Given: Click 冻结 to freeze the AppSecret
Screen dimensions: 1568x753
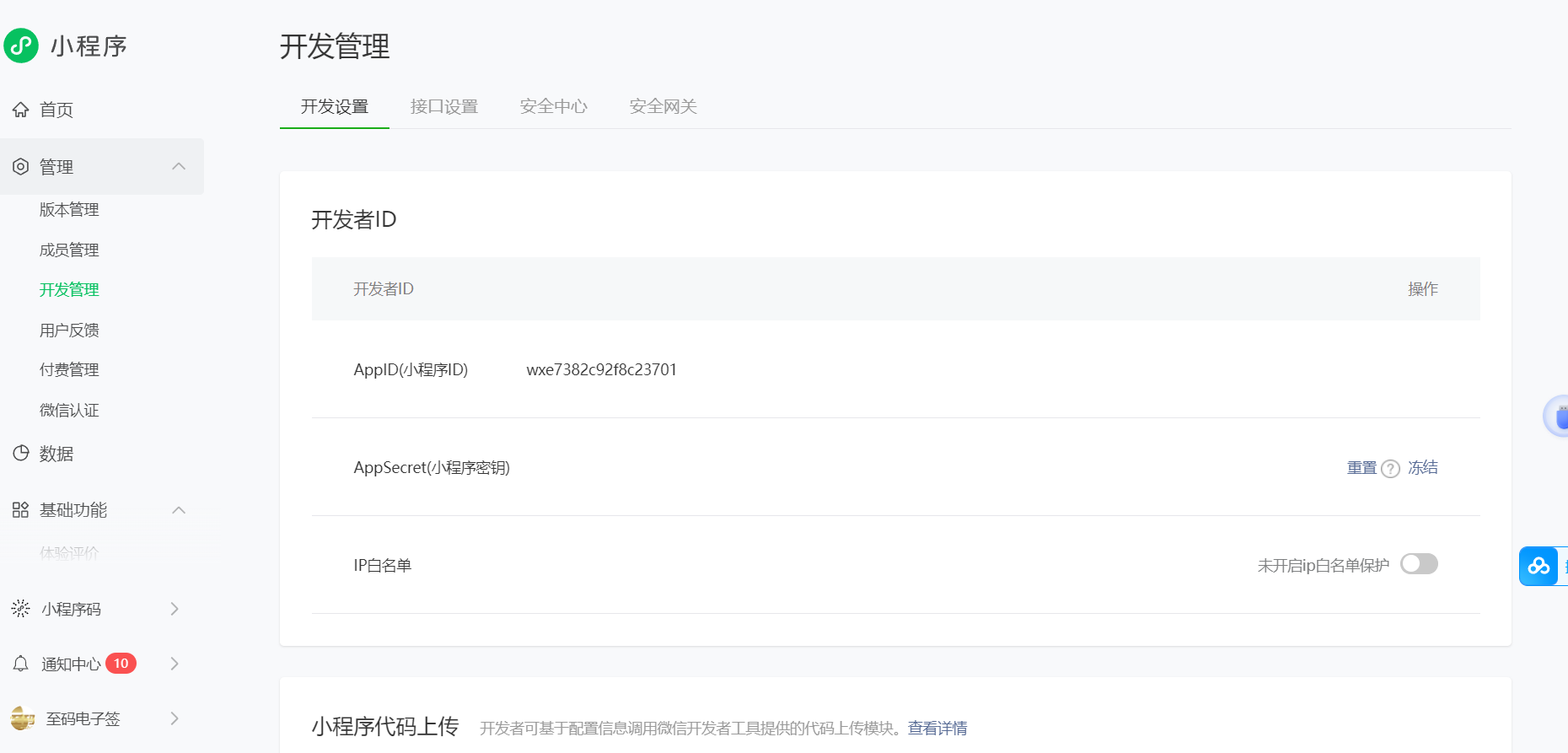Looking at the screenshot, I should [1423, 468].
